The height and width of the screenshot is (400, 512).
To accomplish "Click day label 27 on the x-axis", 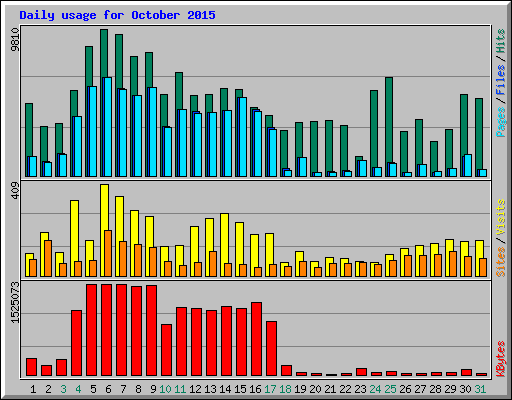I will click(x=420, y=389).
